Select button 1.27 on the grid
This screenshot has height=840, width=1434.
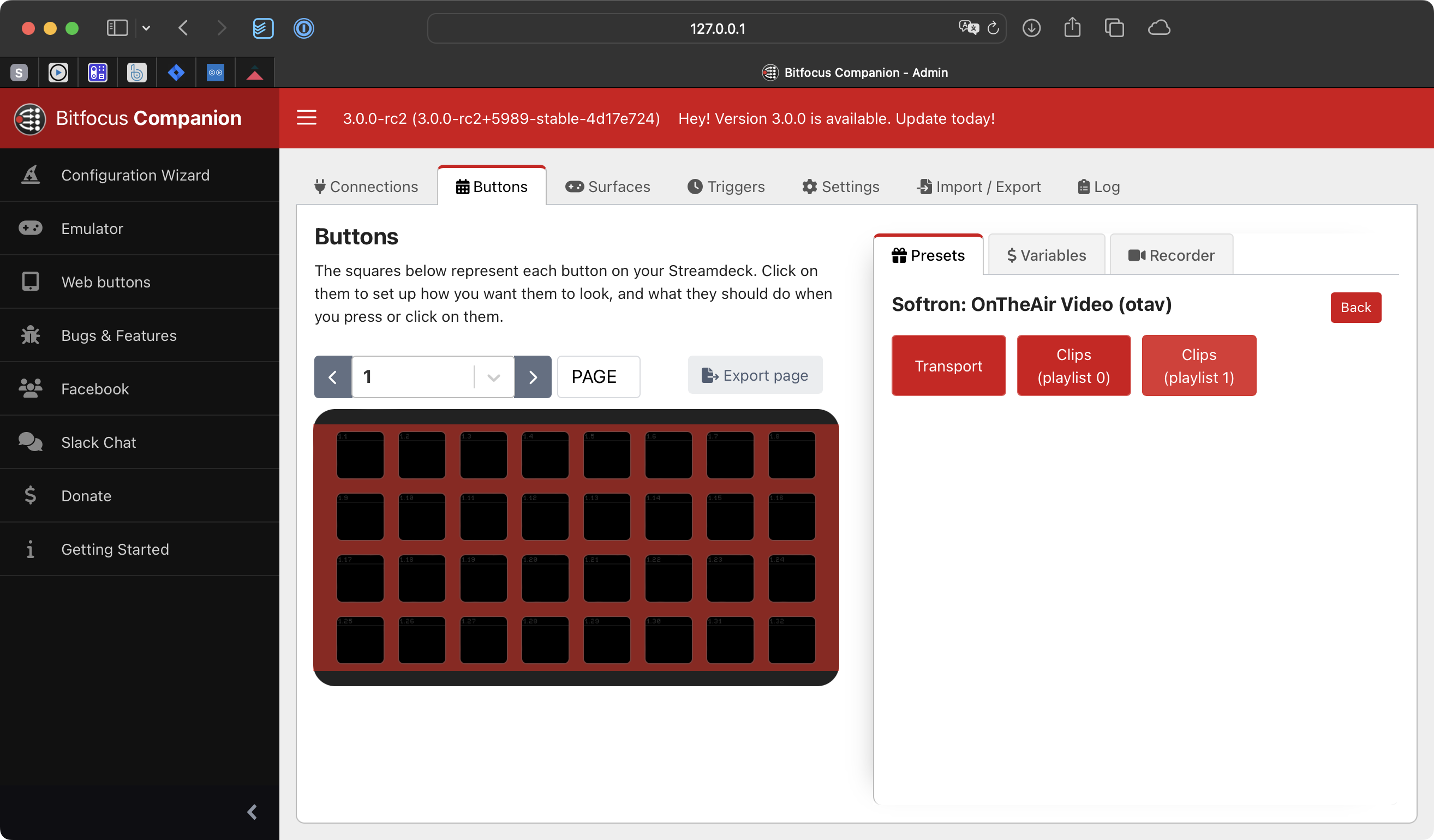(x=483, y=640)
